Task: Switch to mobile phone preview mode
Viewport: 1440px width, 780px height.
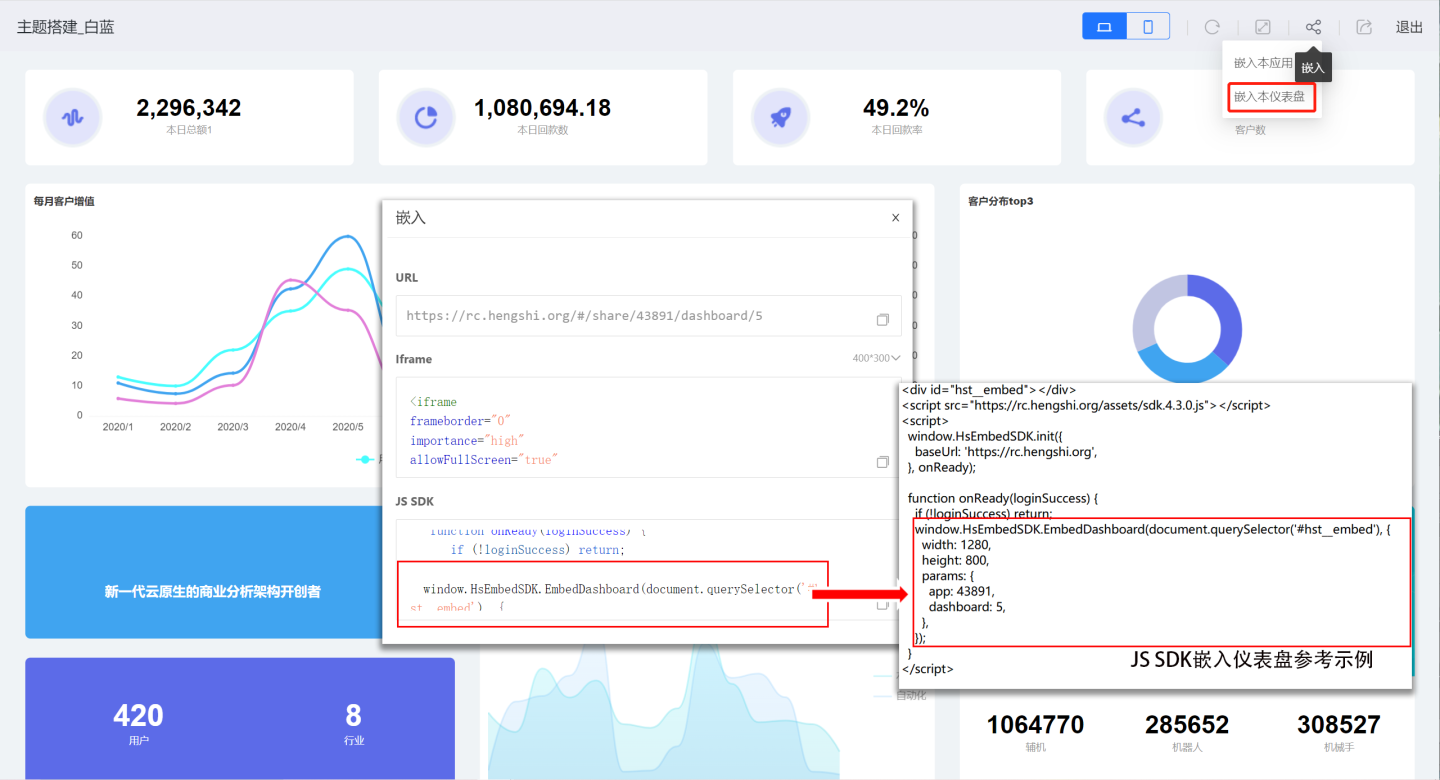Action: pyautogui.click(x=1148, y=27)
